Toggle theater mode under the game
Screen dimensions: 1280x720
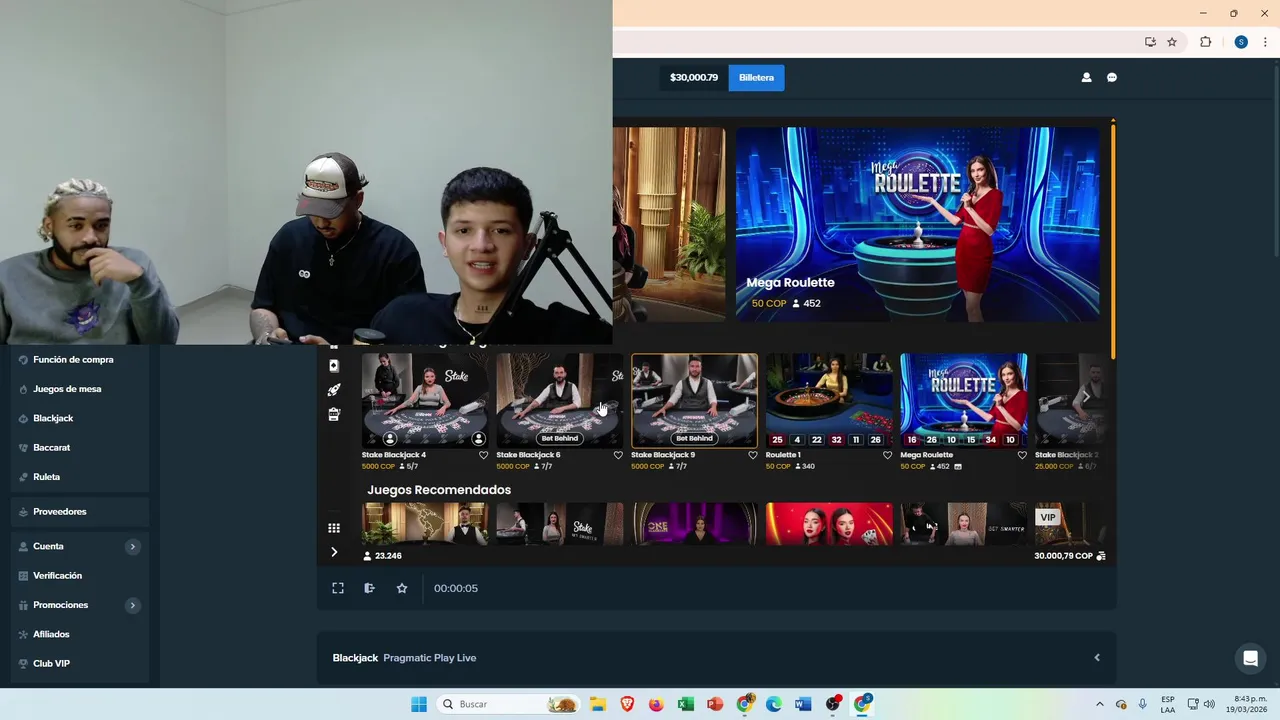[x=369, y=588]
